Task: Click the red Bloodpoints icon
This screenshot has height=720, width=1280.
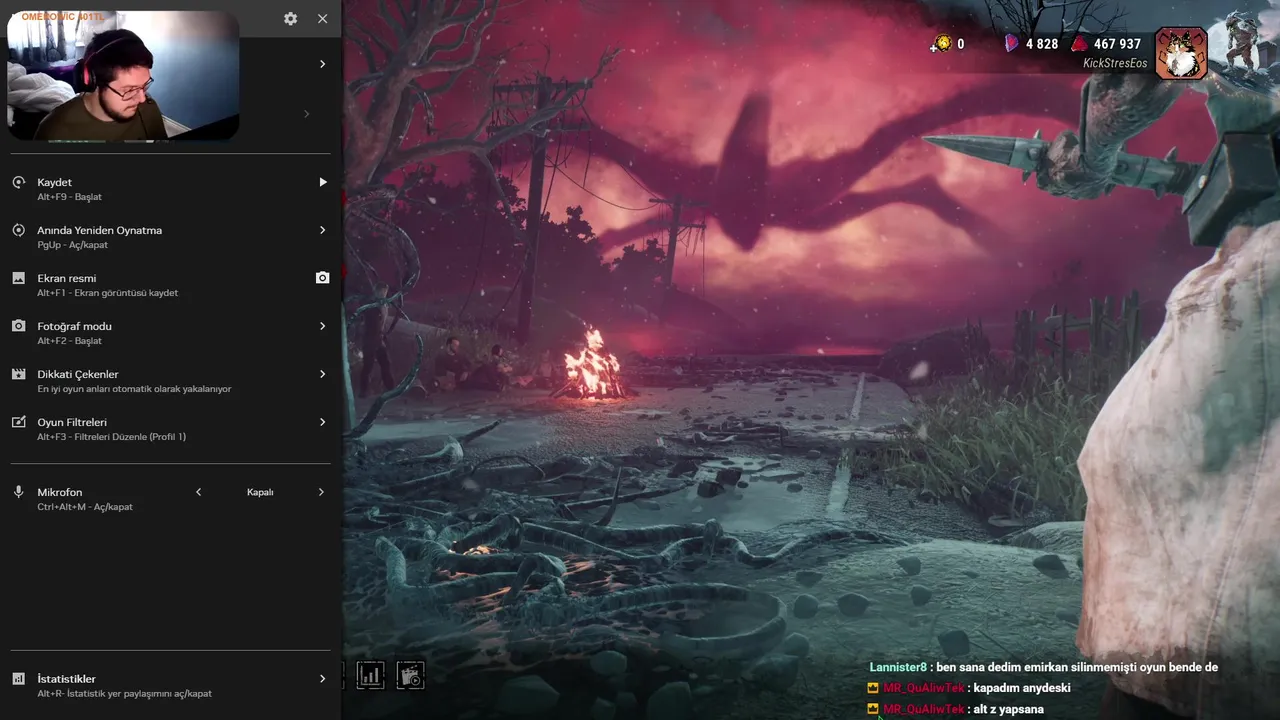Action: (1079, 44)
